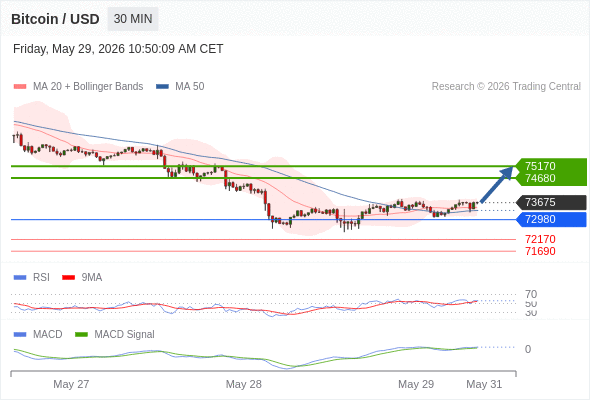
Task: Click the MA 50 blue legend swatch
Action: (162, 87)
